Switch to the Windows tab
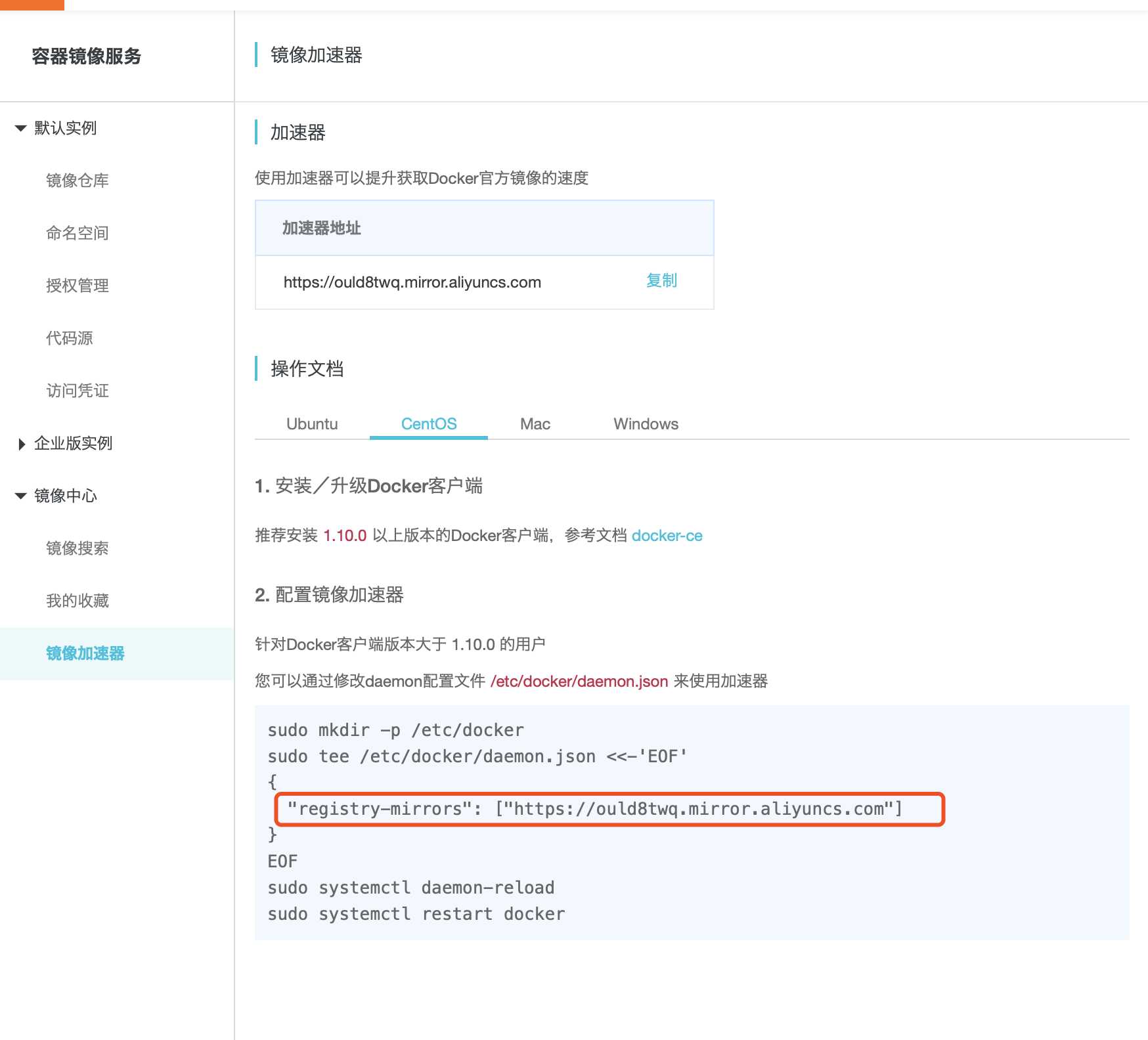Image resolution: width=1148 pixels, height=1040 pixels. 646,424
